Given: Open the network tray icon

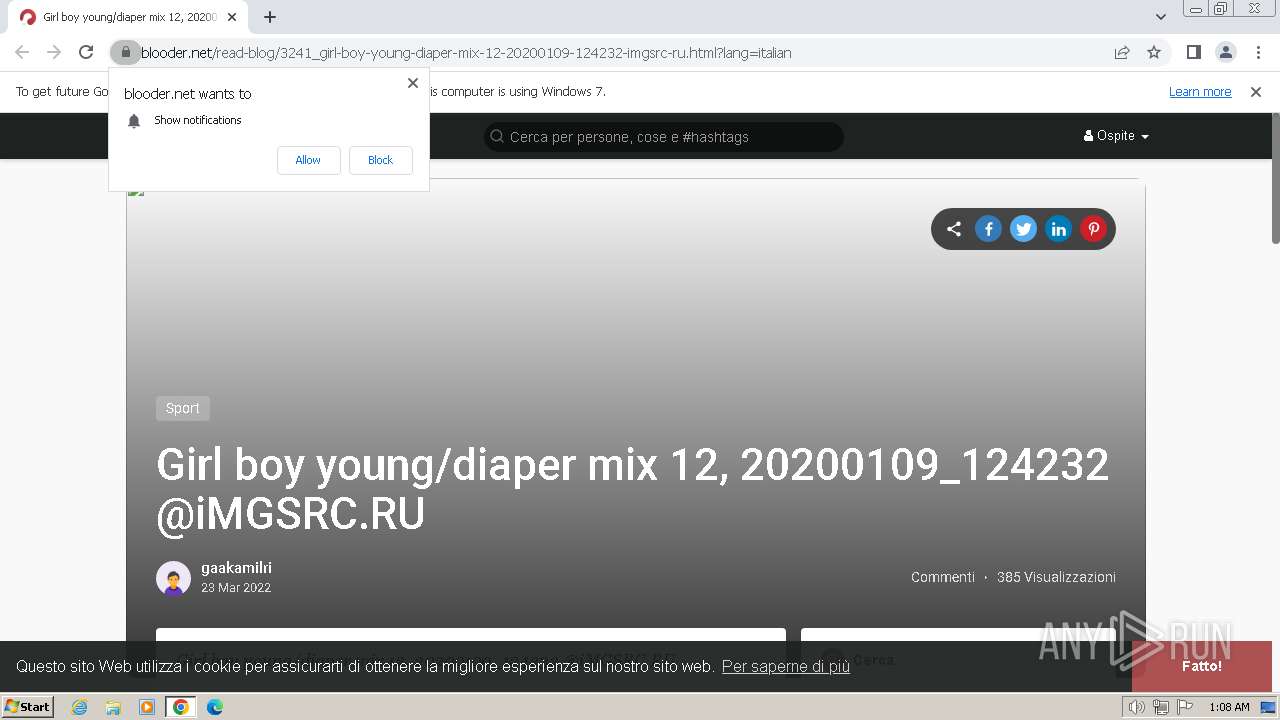Looking at the screenshot, I should tap(1161, 707).
